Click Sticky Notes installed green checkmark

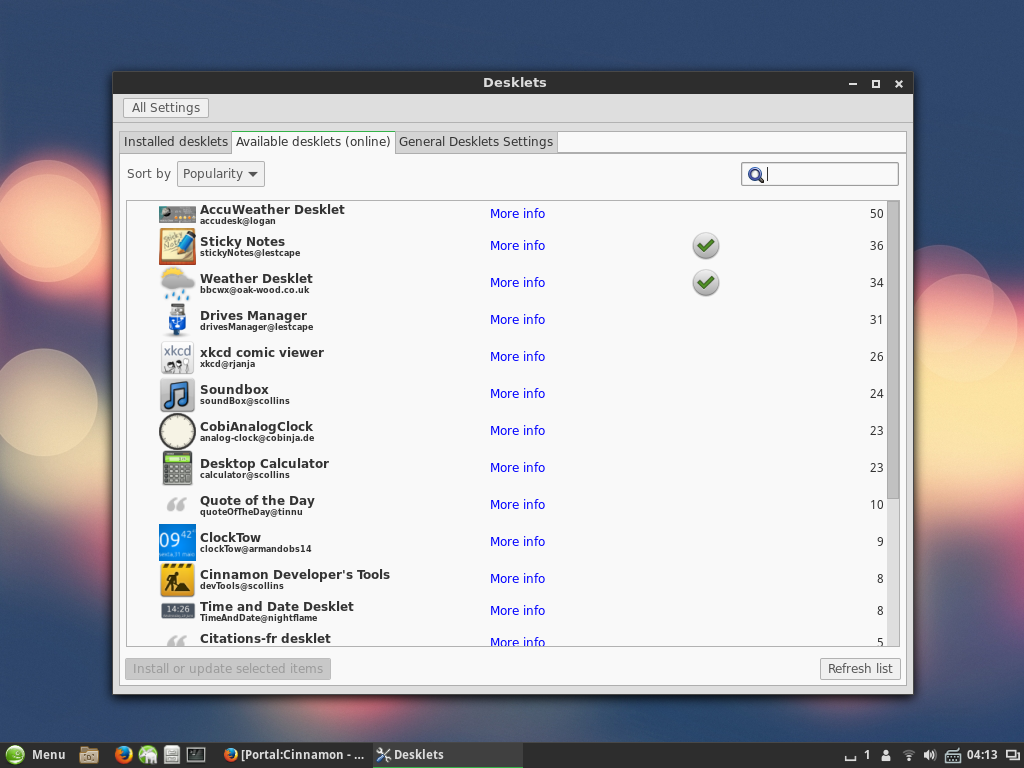(706, 246)
